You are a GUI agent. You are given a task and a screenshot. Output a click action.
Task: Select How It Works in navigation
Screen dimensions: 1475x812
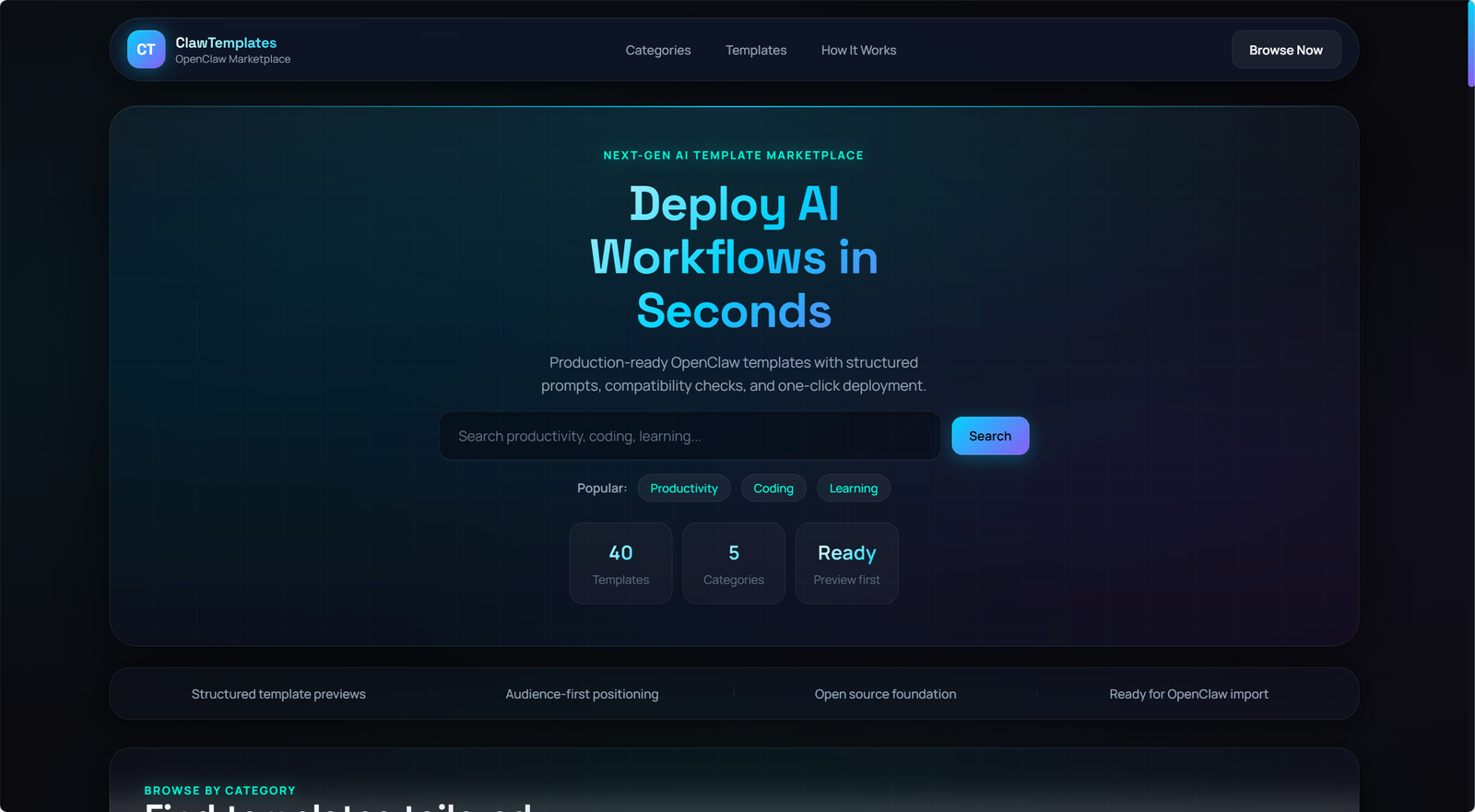pyautogui.click(x=858, y=51)
